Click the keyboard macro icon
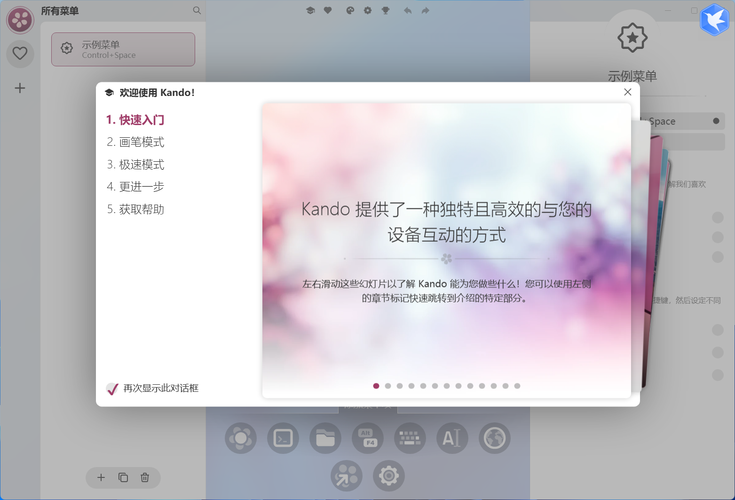The width and height of the screenshot is (735, 500). [x=410, y=437]
